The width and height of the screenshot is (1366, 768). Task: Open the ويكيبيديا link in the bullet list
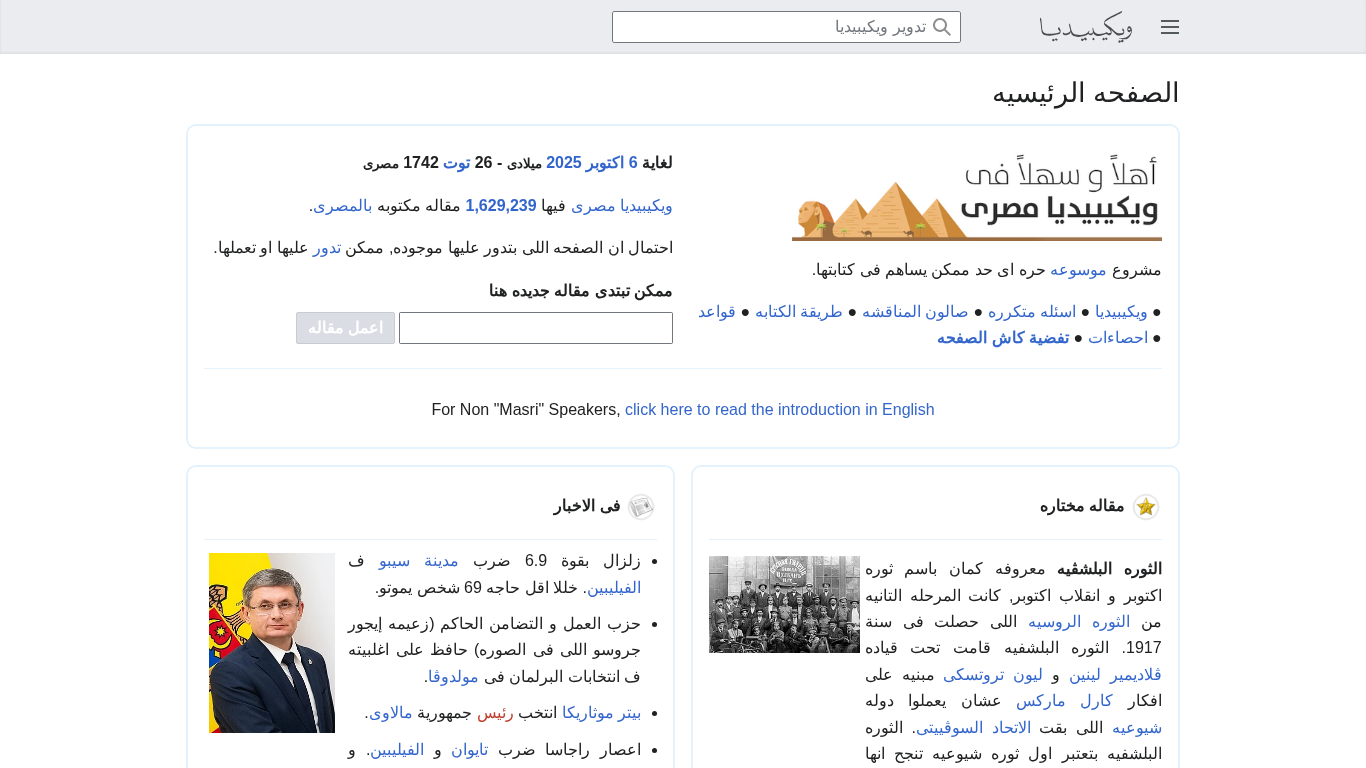point(1122,312)
